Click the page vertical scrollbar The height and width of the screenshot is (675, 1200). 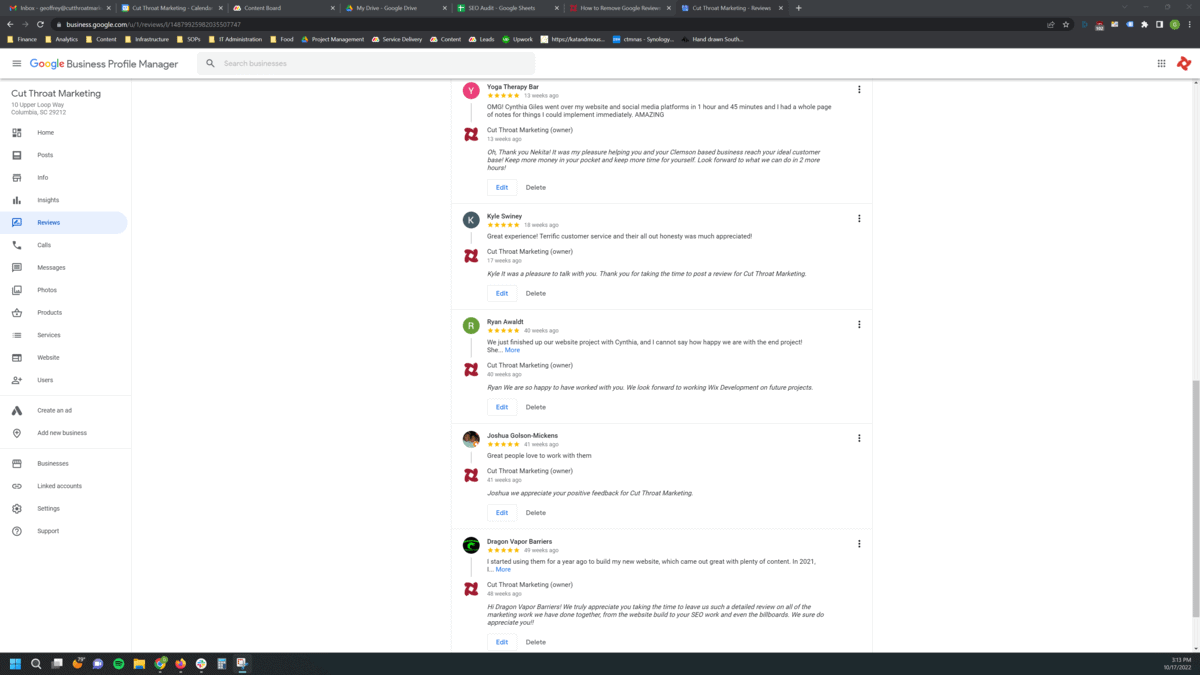[x=1195, y=500]
